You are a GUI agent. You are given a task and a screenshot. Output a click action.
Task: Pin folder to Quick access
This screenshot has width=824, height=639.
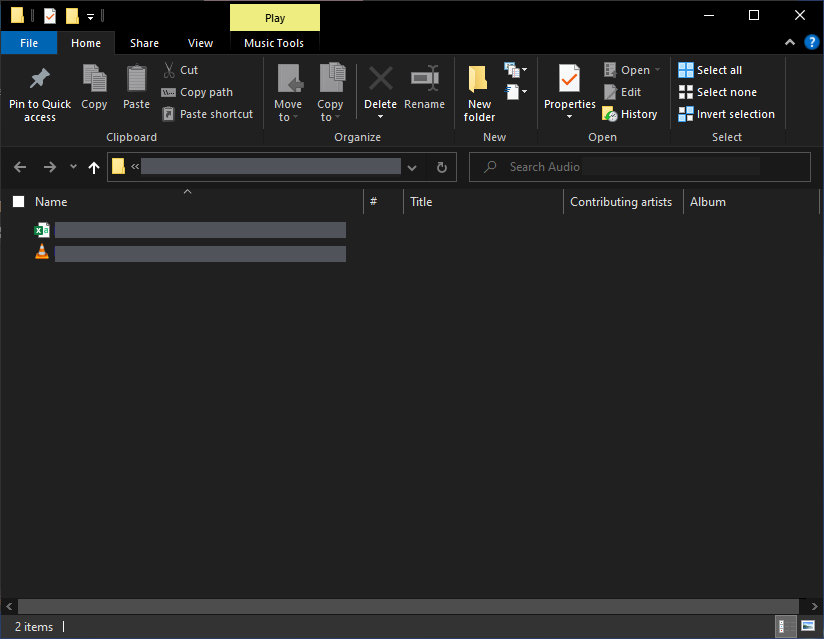pos(39,94)
